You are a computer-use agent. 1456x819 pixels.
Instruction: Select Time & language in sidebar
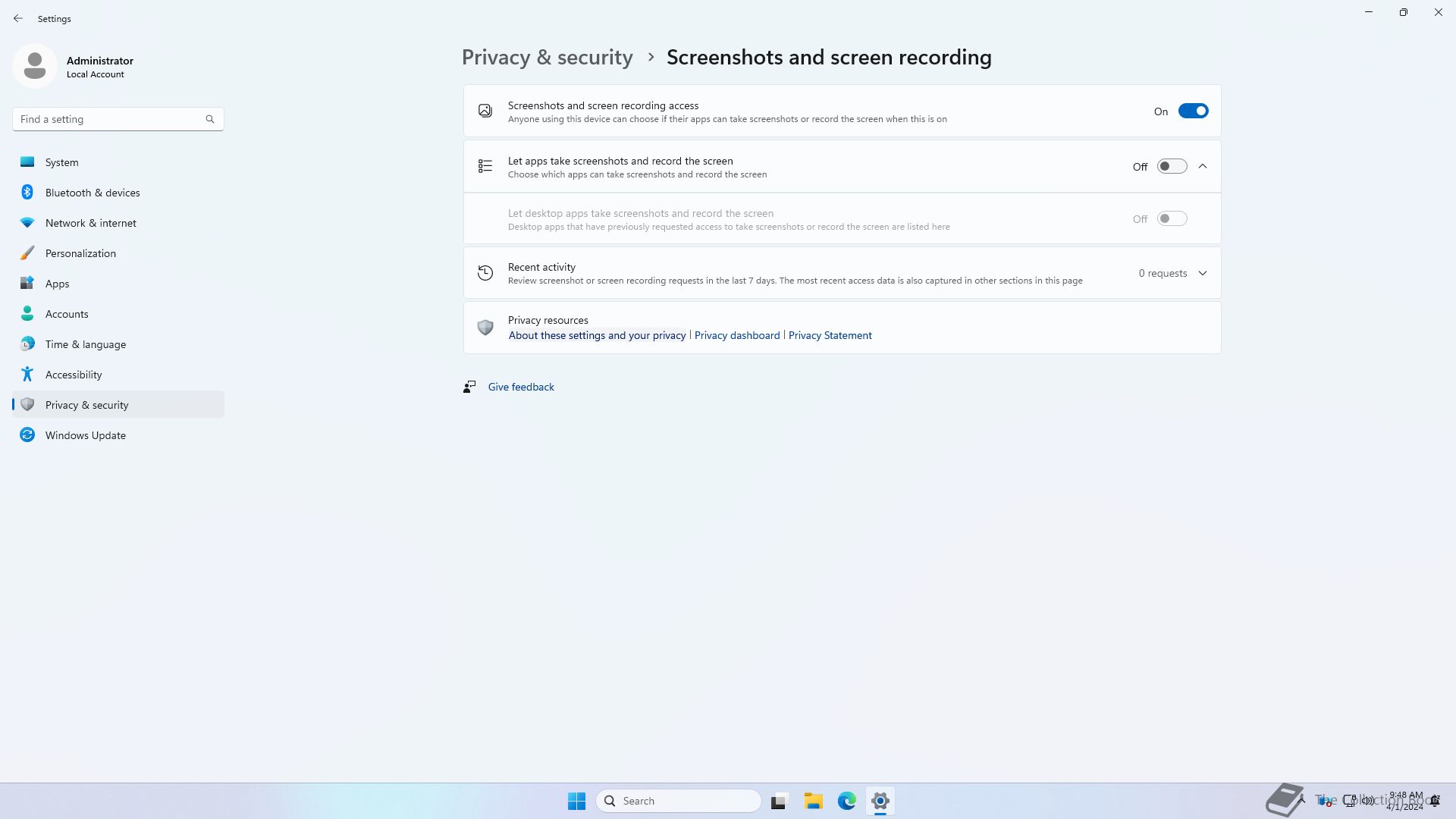point(85,344)
